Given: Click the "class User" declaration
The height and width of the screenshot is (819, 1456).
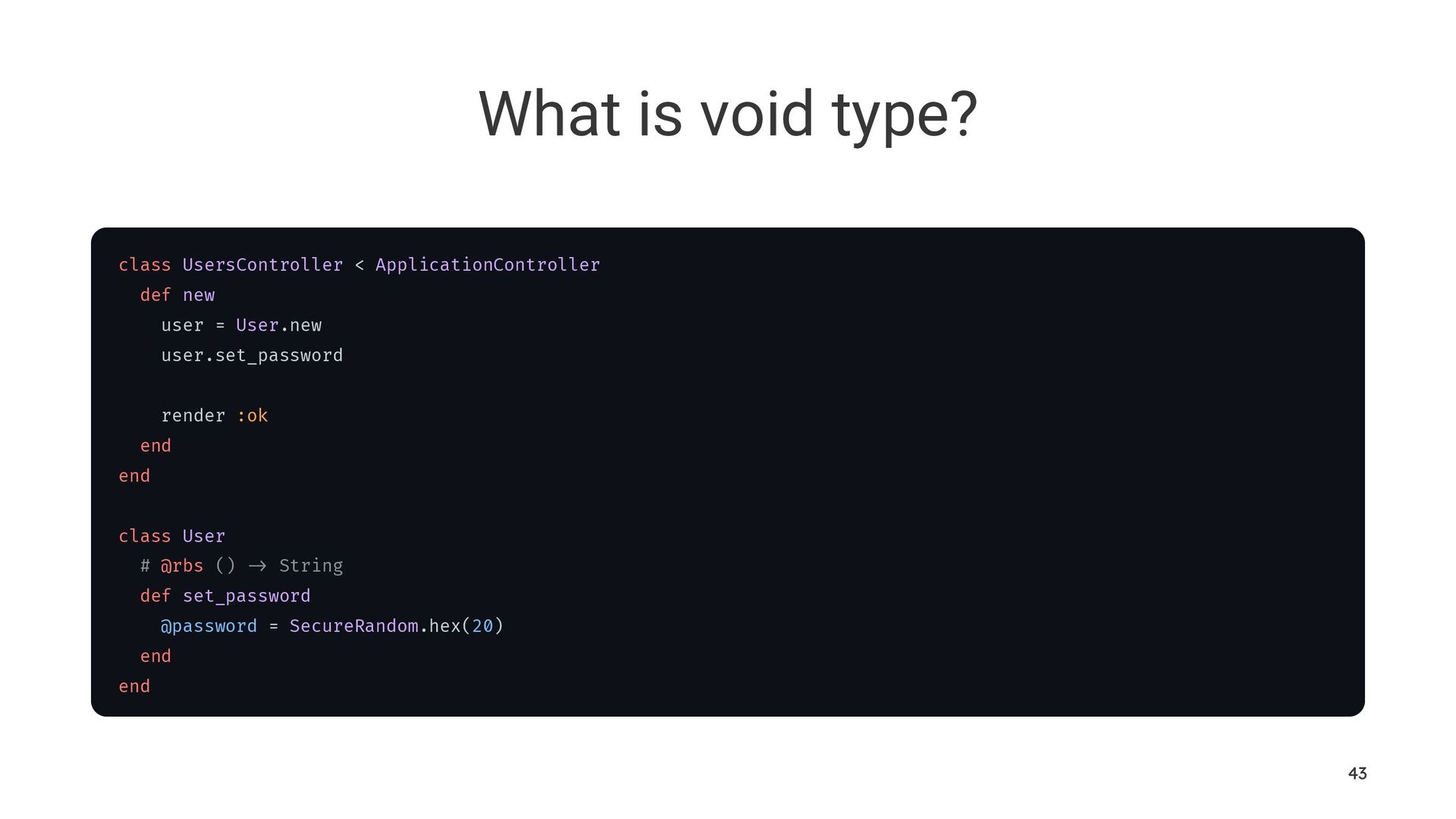Looking at the screenshot, I should click(x=172, y=536).
